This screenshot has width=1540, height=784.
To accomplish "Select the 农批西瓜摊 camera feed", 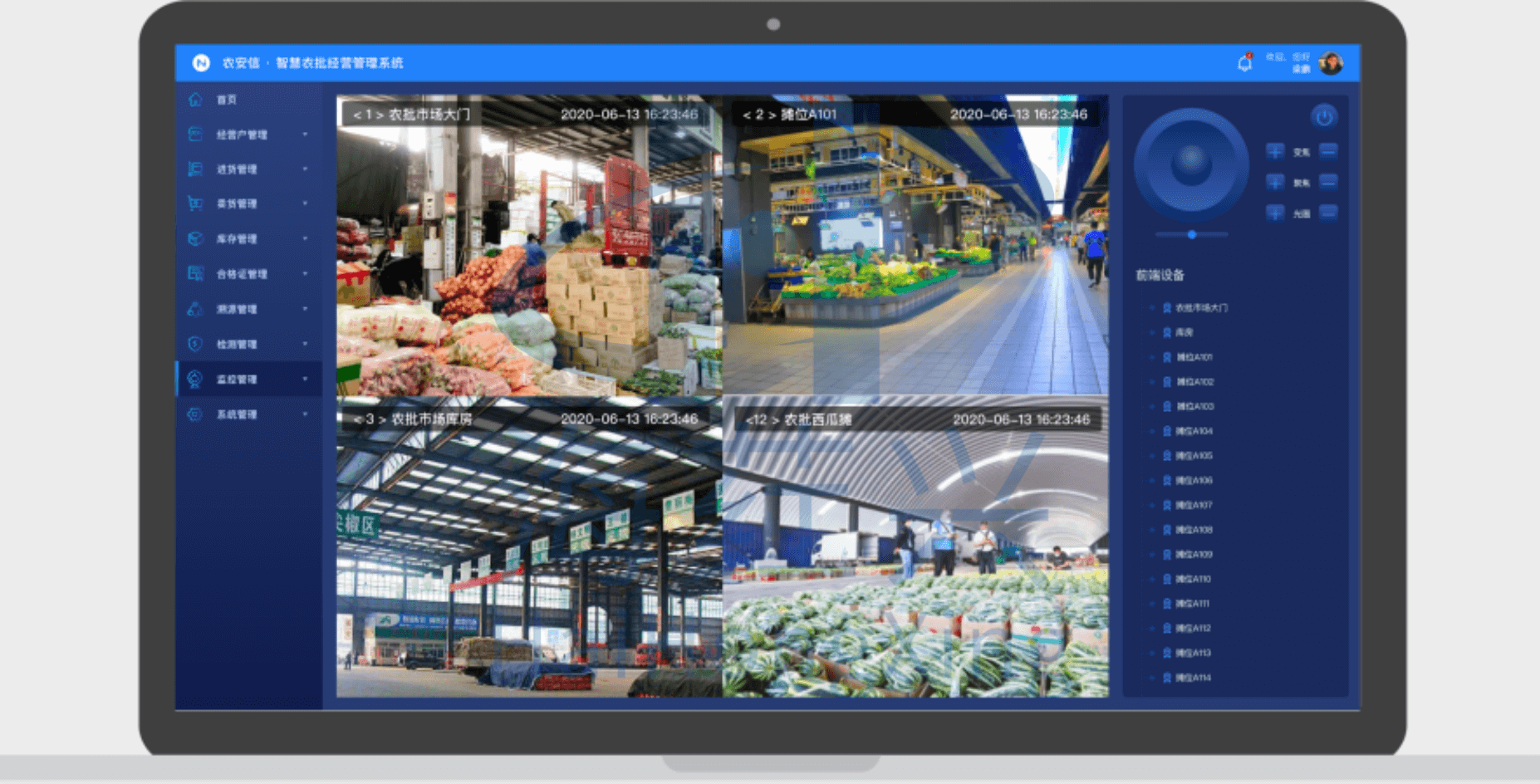I will click(915, 548).
